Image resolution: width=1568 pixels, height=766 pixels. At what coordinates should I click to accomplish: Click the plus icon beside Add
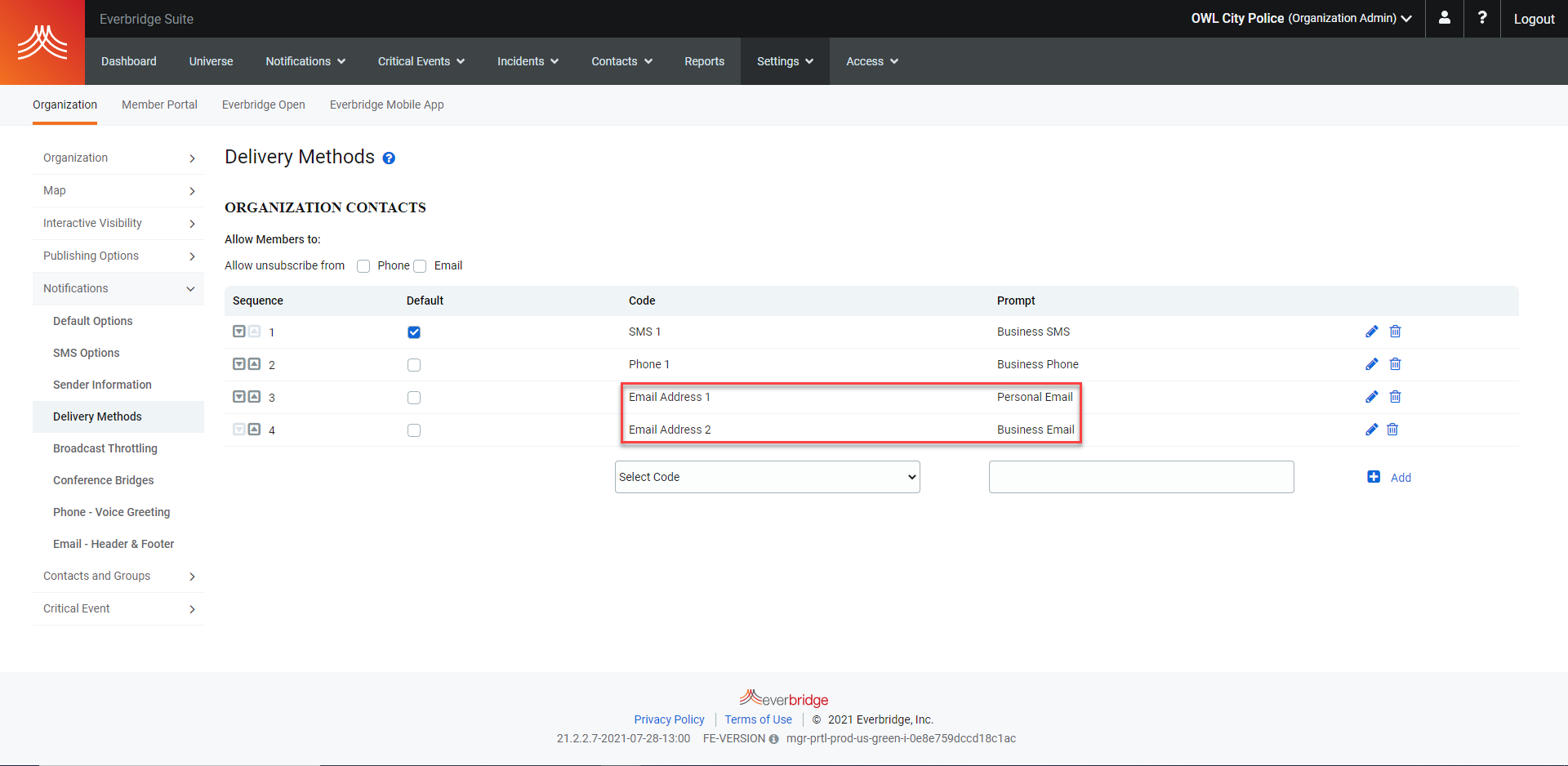[1374, 477]
